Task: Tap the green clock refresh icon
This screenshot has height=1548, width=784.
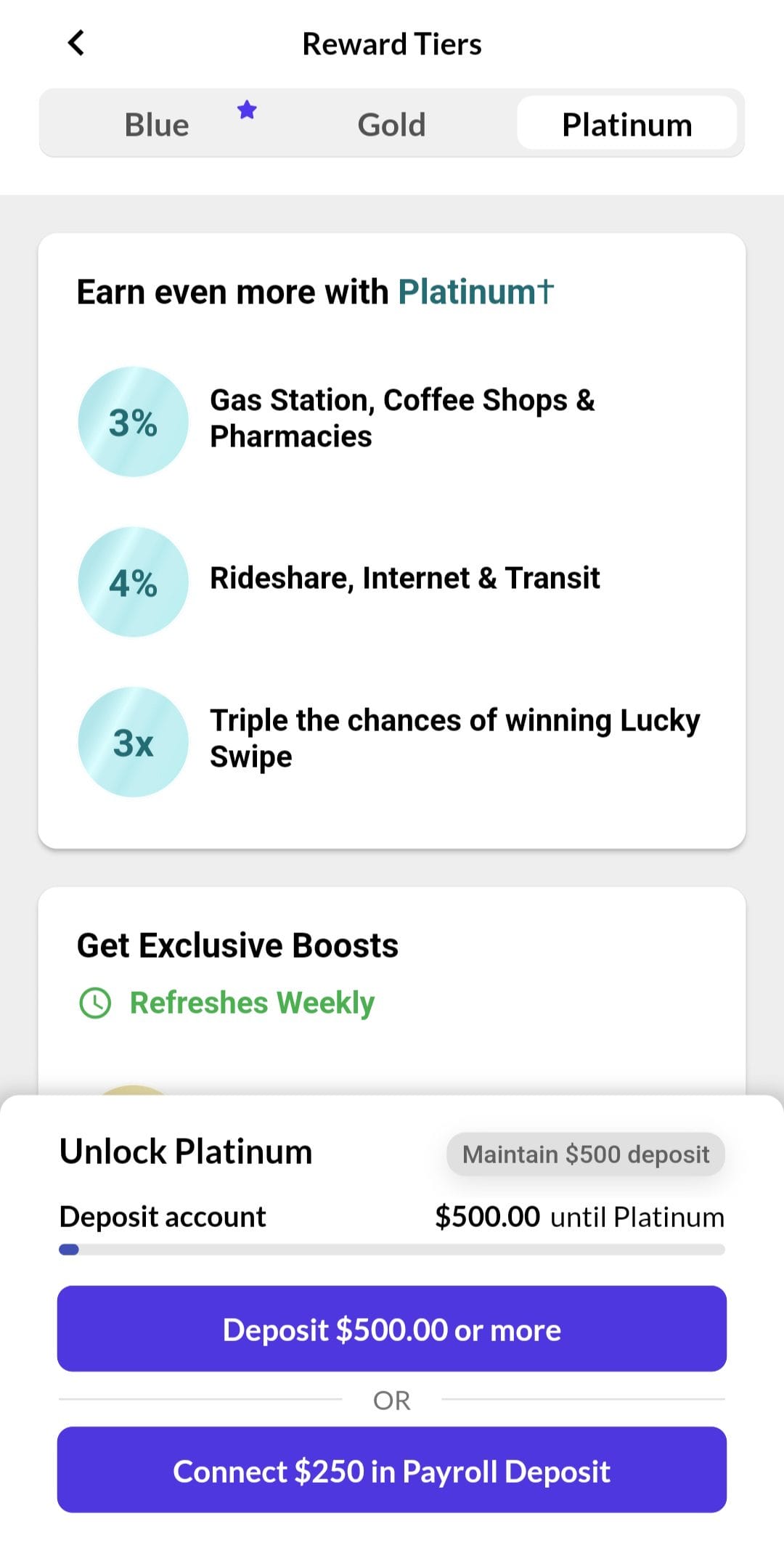Action: click(x=95, y=1003)
